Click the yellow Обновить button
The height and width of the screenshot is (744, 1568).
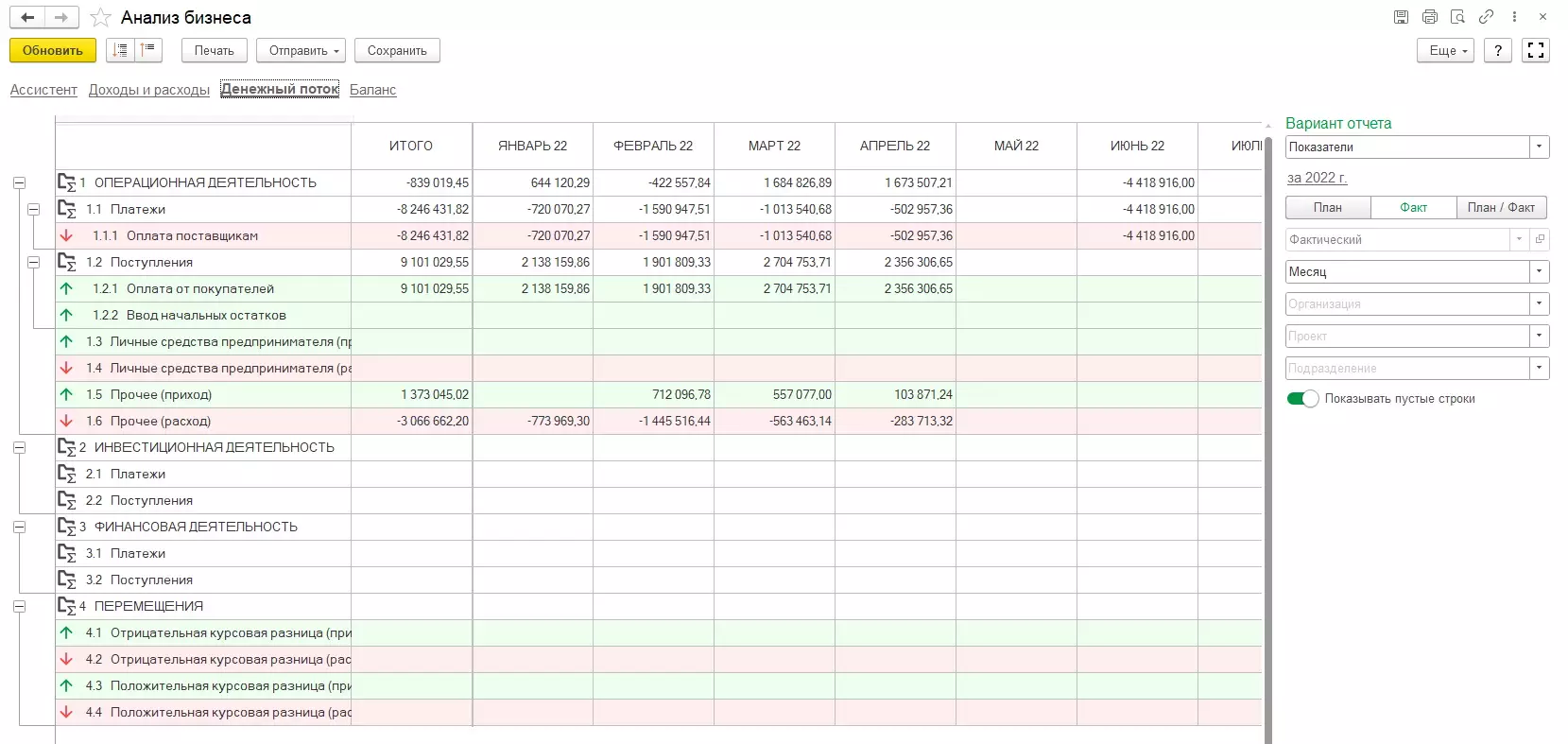pos(53,50)
